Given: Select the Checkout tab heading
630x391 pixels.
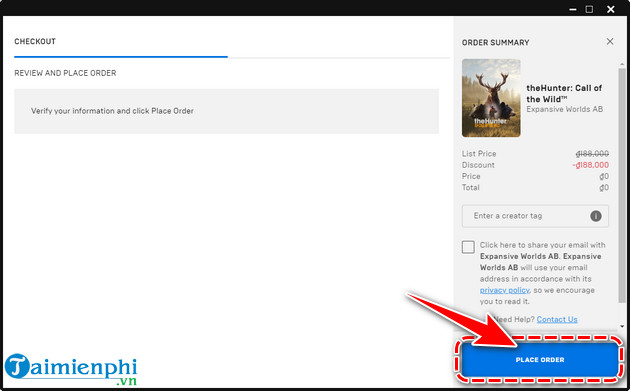Looking at the screenshot, I should tap(35, 41).
